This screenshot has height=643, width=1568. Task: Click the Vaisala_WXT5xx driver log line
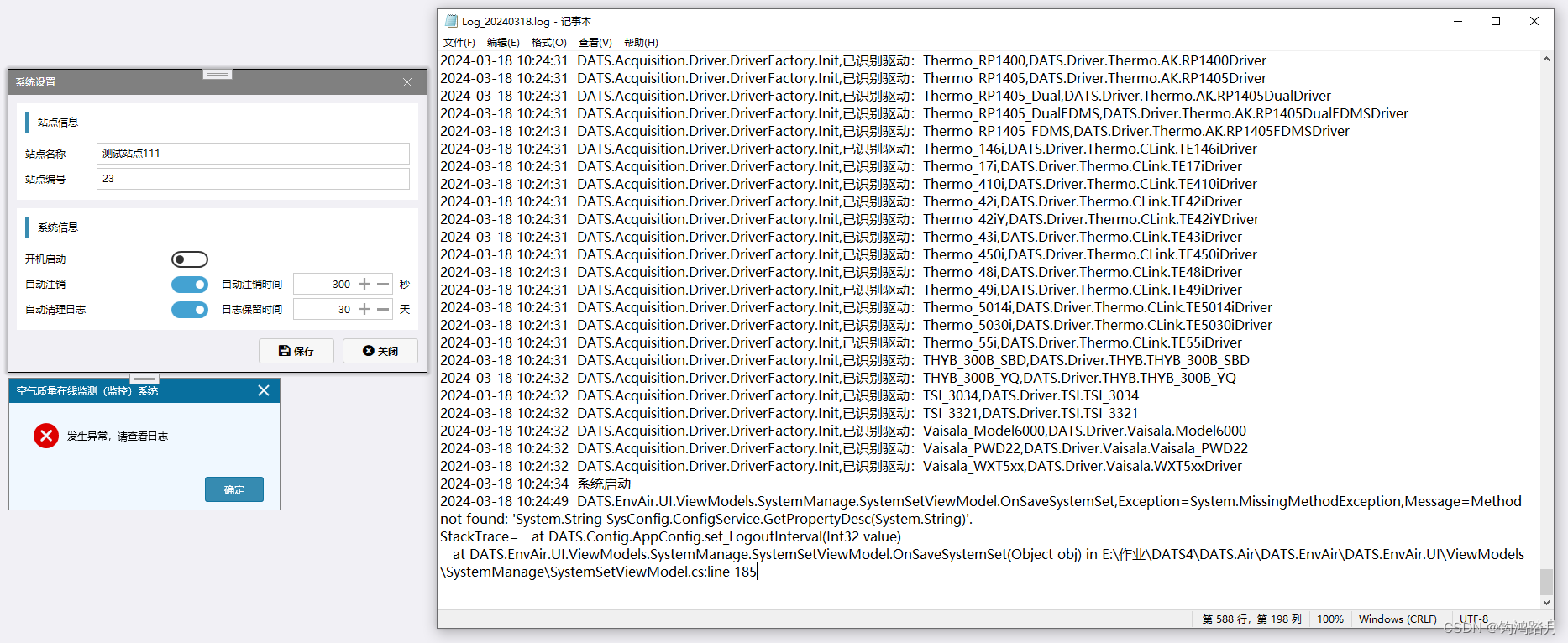click(x=841, y=466)
